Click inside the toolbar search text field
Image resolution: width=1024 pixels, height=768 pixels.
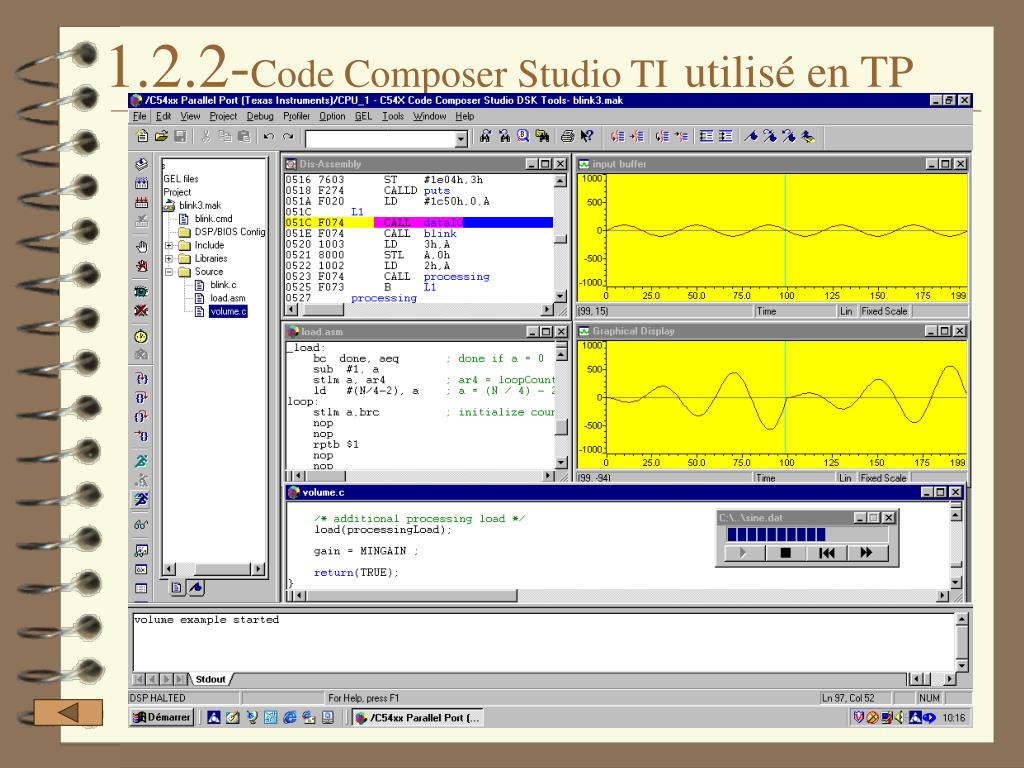tap(380, 138)
